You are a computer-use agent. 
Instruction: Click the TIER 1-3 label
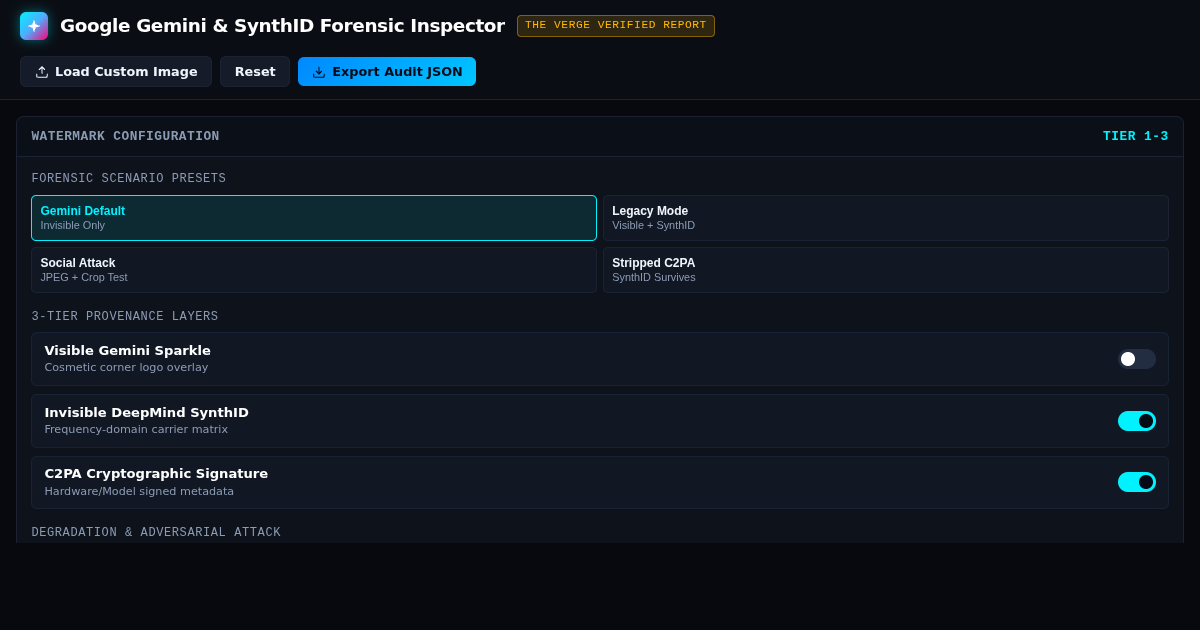coord(1135,137)
